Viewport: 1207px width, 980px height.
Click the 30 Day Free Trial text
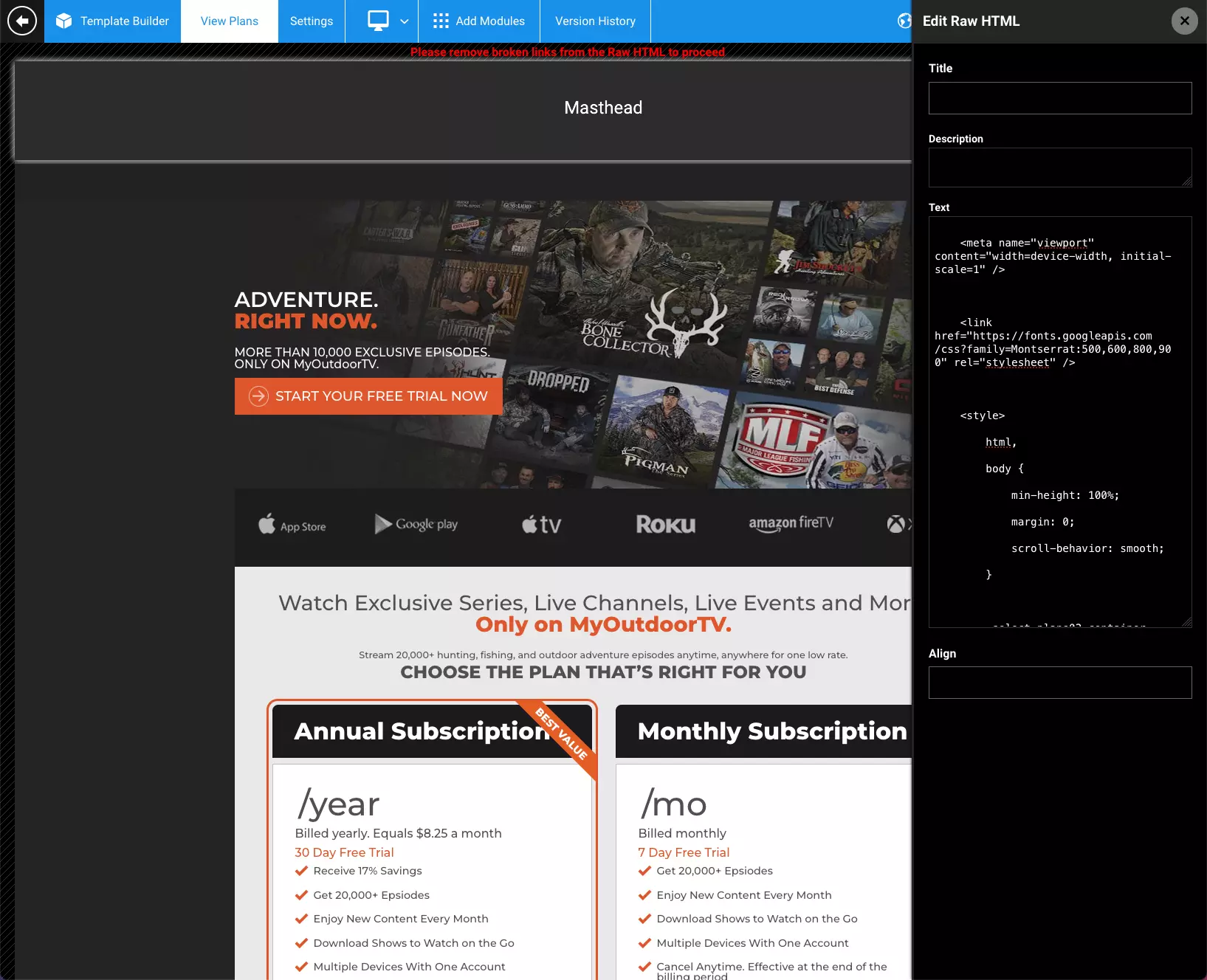[x=344, y=852]
